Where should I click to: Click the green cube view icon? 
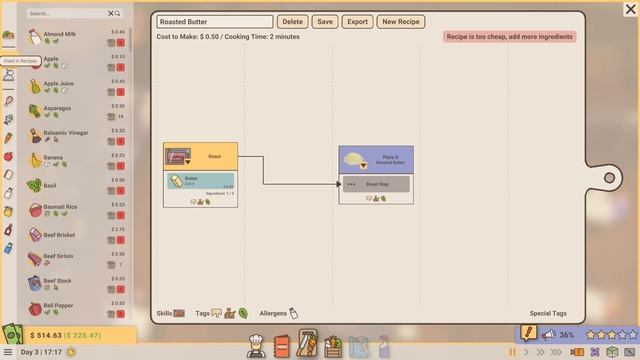pyautogui.click(x=611, y=352)
